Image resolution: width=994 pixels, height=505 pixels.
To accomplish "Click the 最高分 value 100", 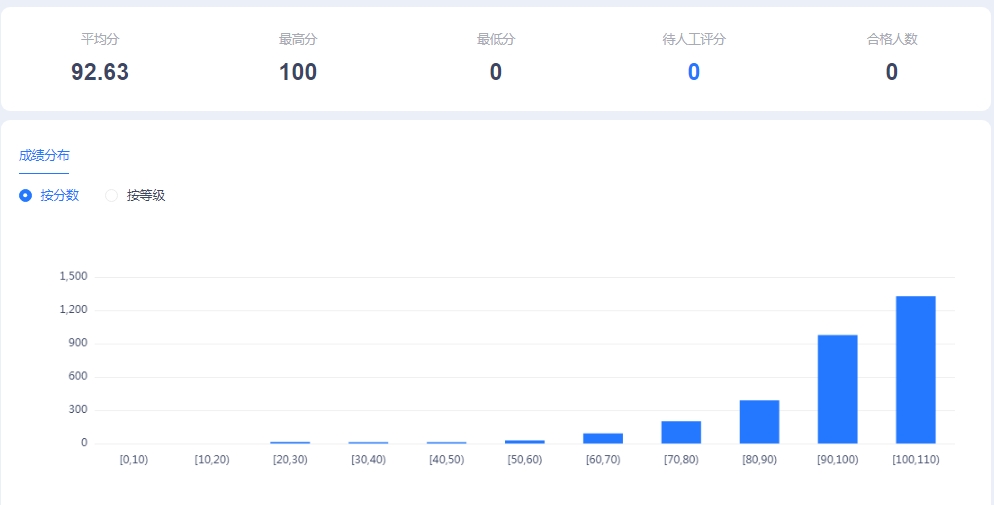I will (298, 72).
